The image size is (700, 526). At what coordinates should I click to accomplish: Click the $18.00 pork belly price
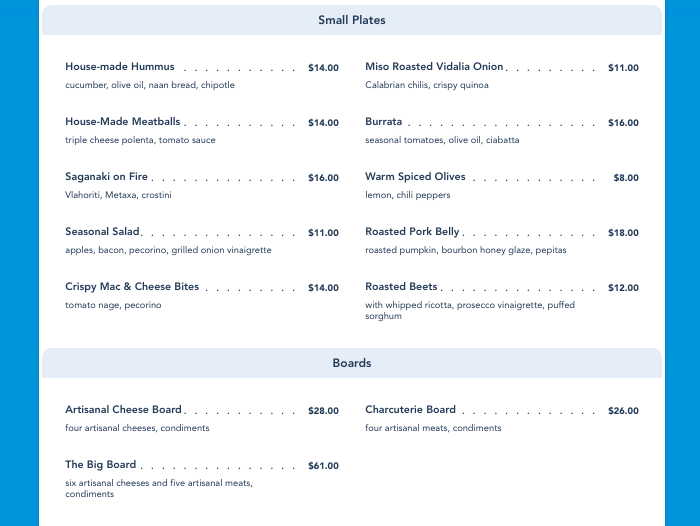tap(623, 233)
